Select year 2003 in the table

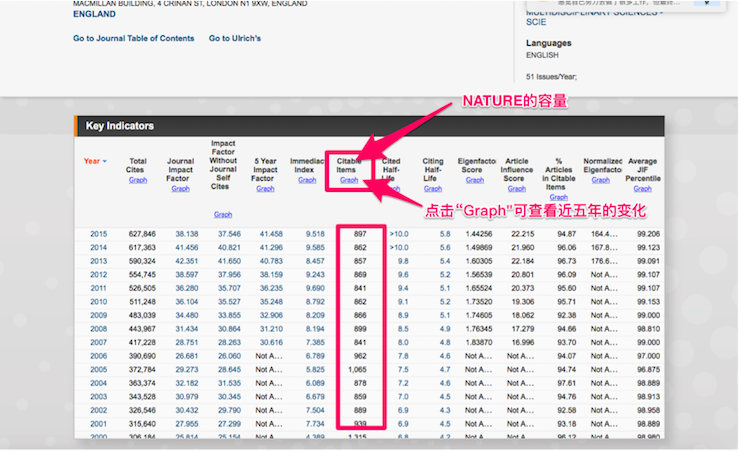pyautogui.click(x=99, y=397)
